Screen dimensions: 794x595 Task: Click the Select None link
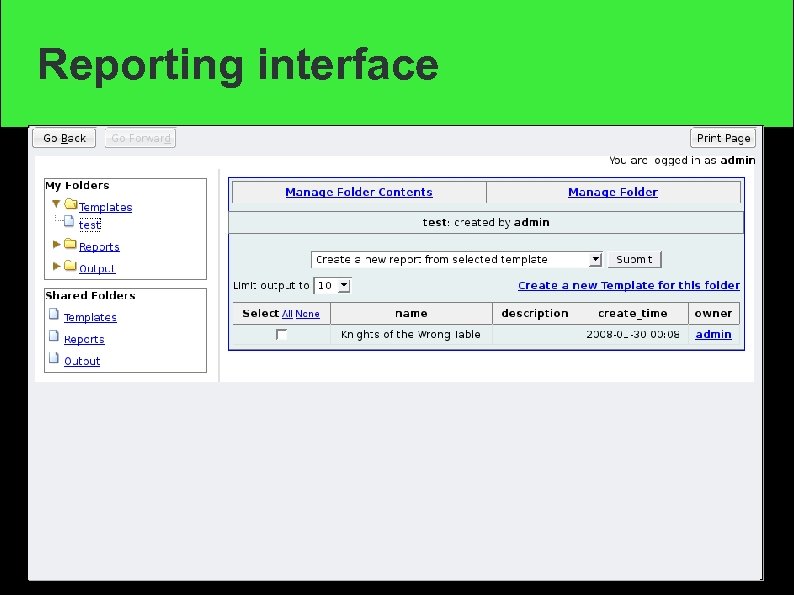click(307, 314)
